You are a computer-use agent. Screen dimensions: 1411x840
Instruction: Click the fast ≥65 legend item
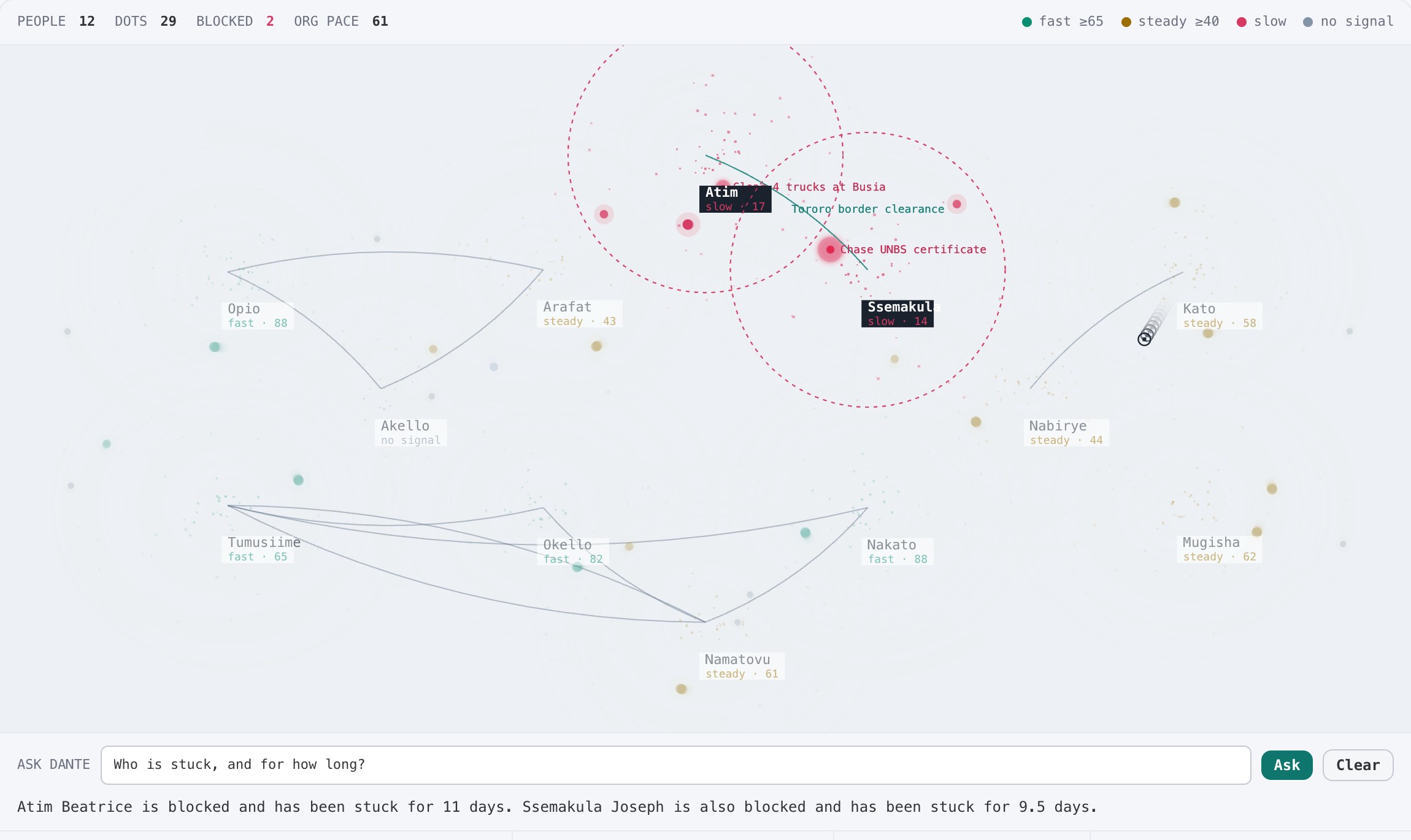point(1063,21)
